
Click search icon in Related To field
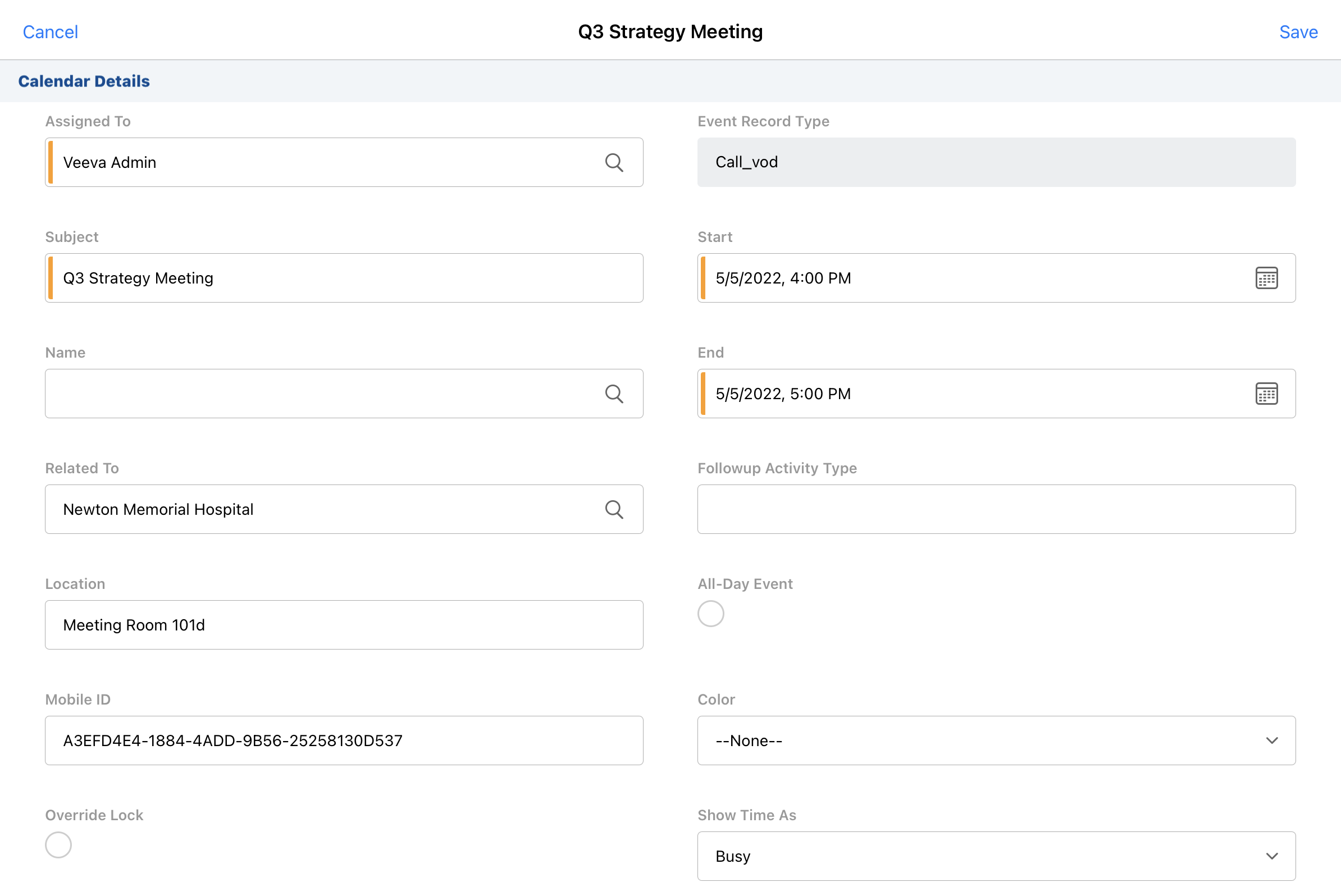(614, 509)
